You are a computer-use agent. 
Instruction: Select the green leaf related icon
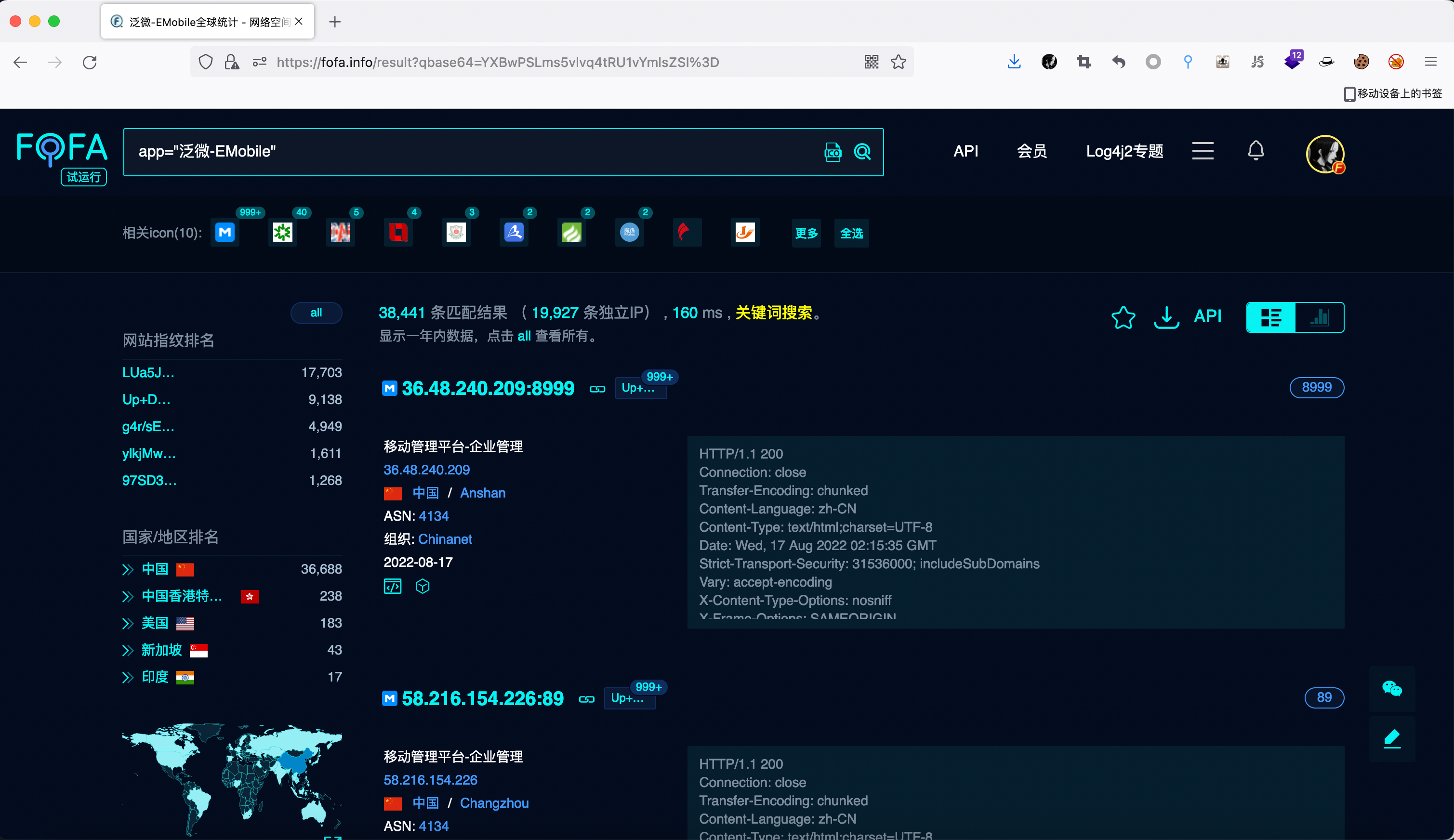coord(572,233)
